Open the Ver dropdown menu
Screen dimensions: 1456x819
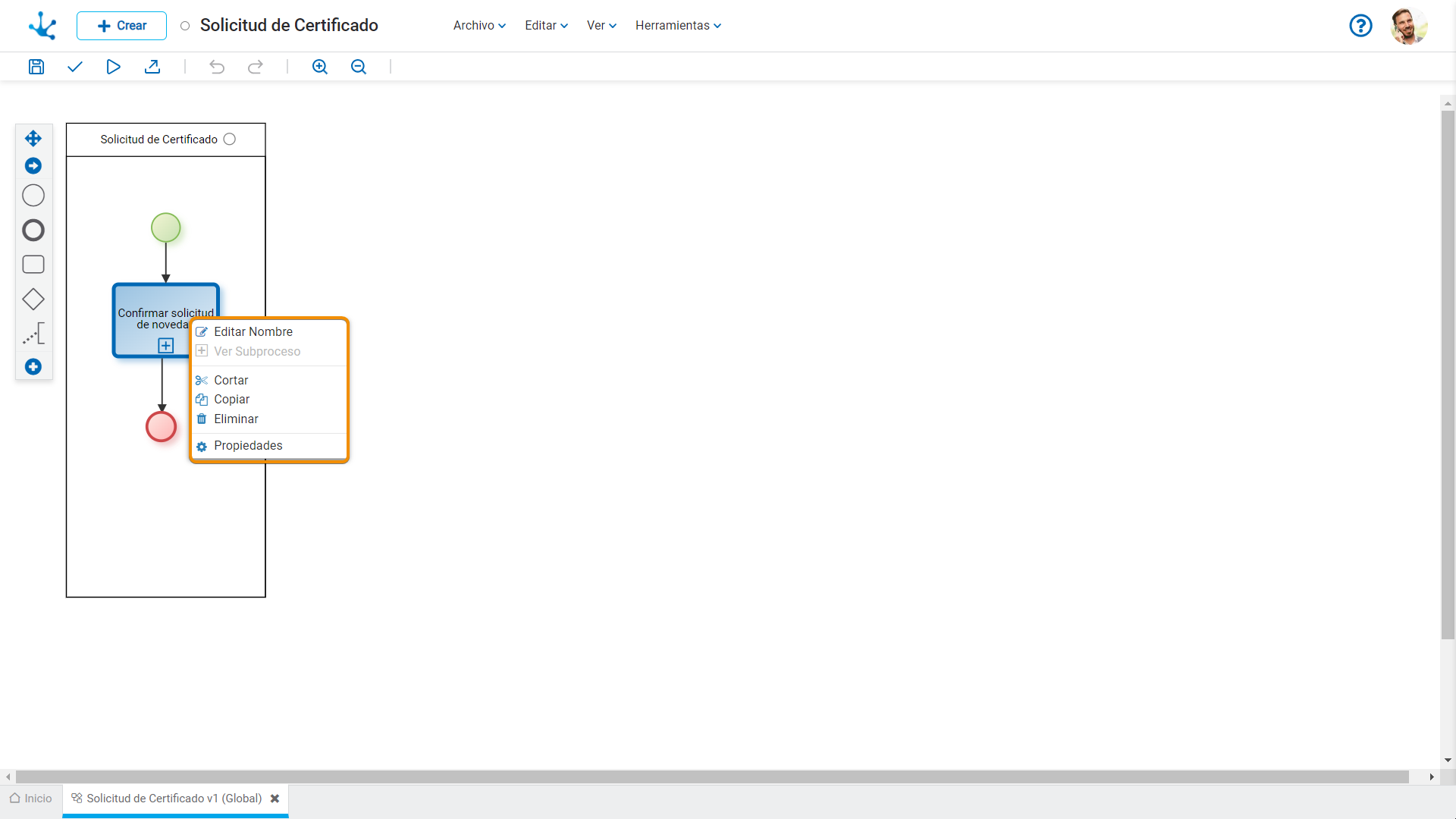(x=601, y=26)
